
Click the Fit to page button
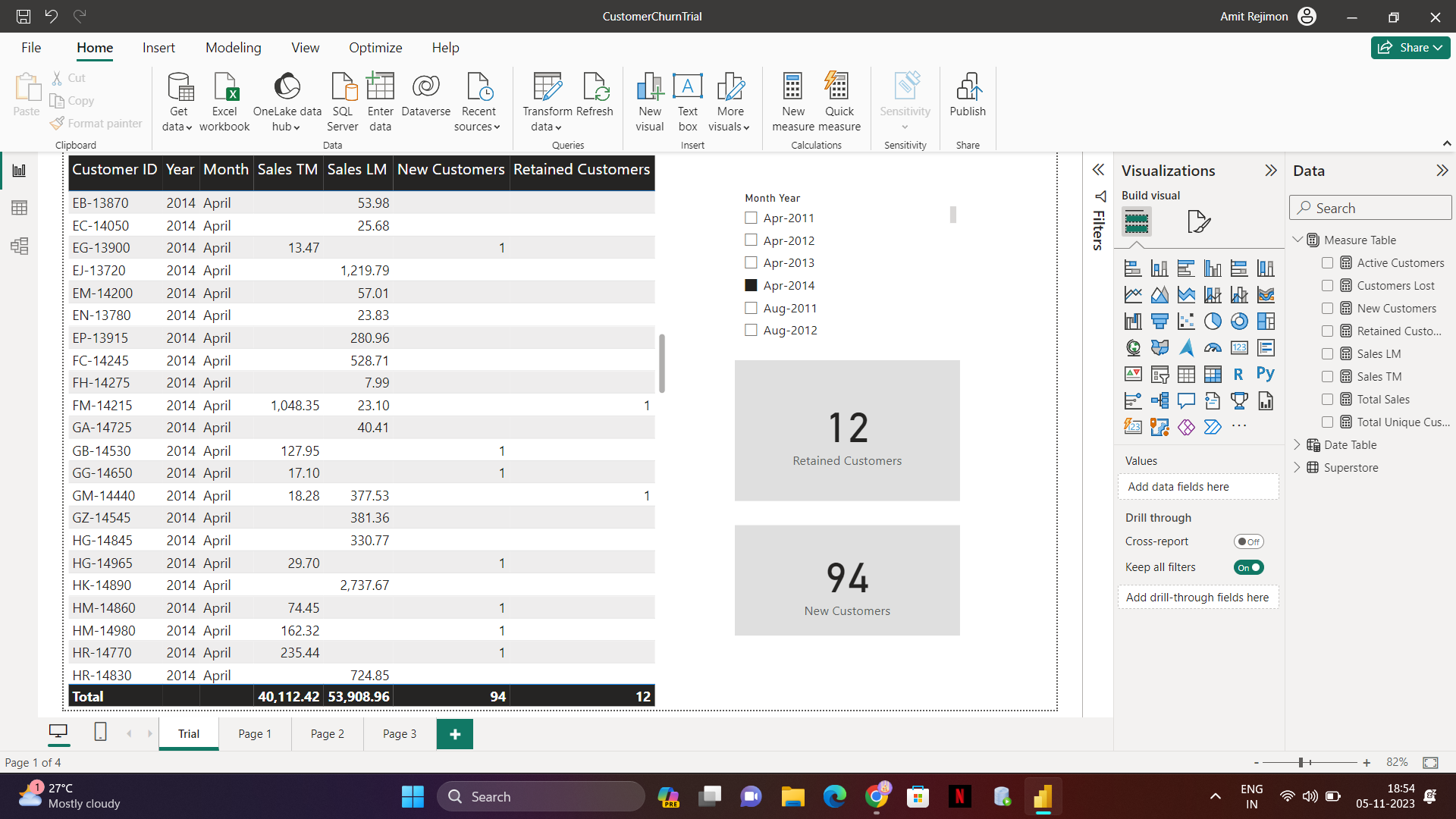coord(1430,762)
